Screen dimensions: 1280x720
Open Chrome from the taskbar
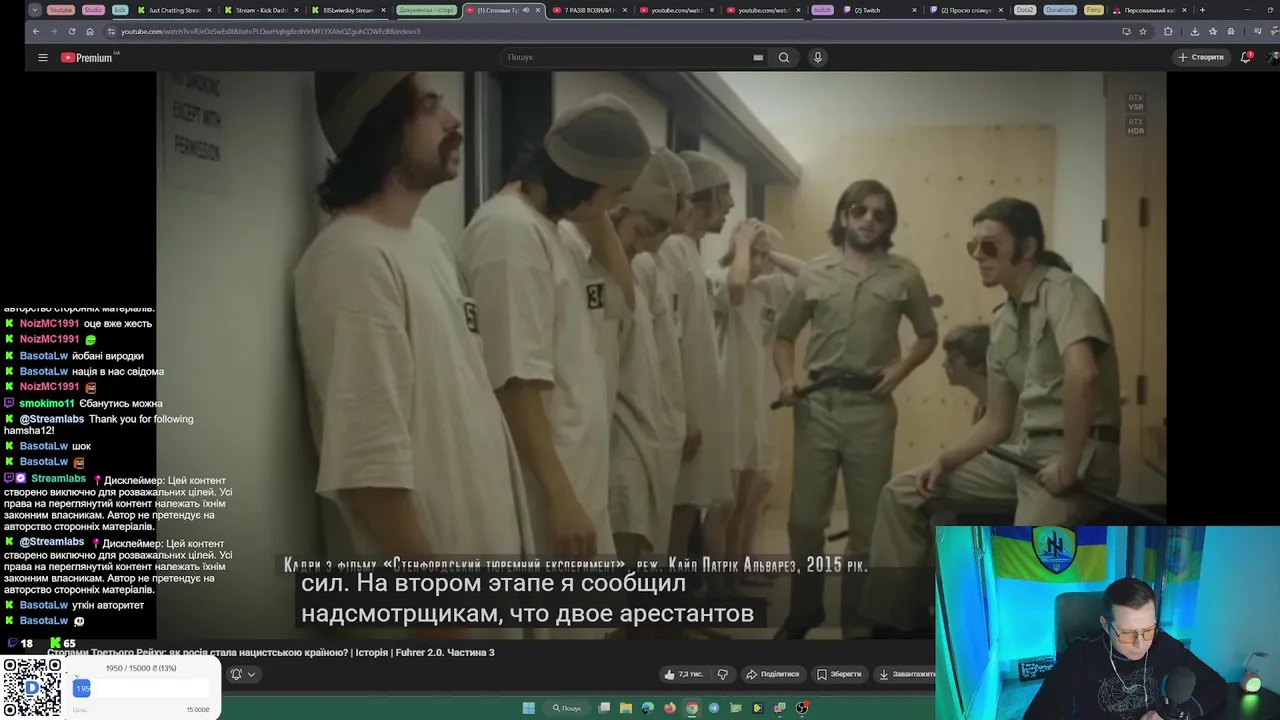(692, 708)
